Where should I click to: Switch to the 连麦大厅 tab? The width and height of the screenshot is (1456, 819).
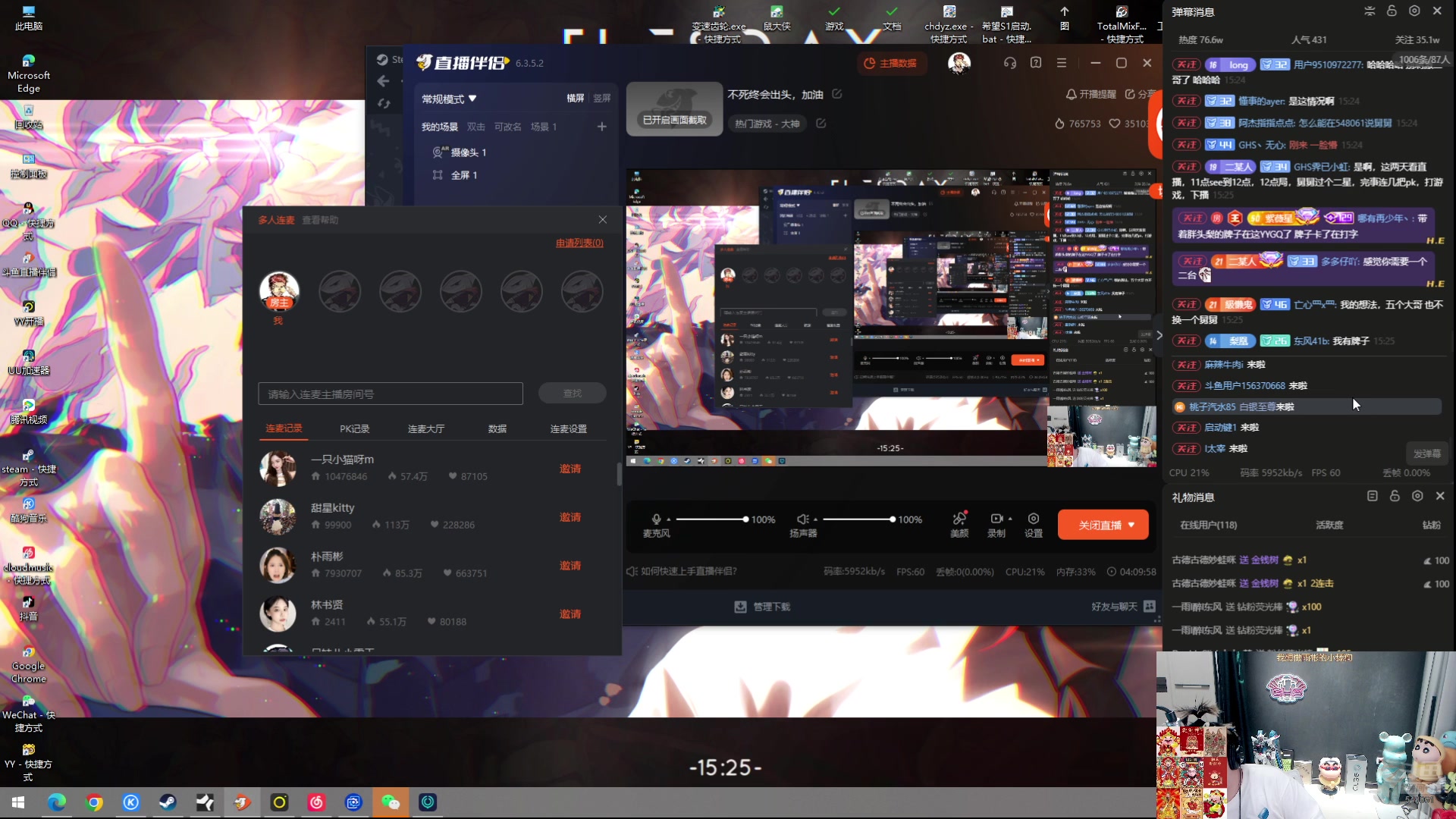tap(426, 428)
